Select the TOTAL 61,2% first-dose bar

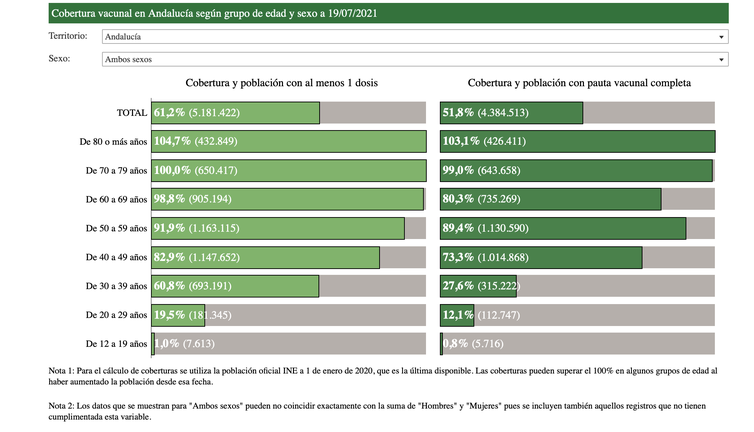(235, 113)
